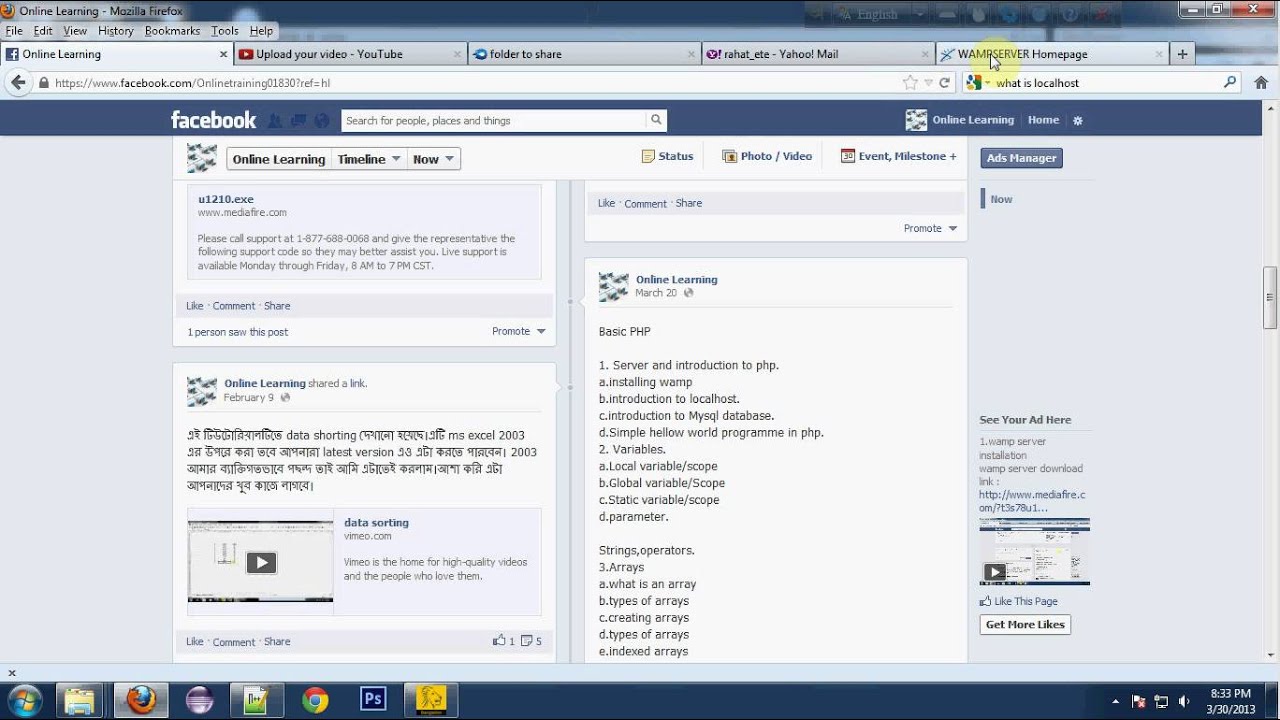Close the Upload your video - YouTube tab
This screenshot has width=1280, height=720.
coord(457,54)
